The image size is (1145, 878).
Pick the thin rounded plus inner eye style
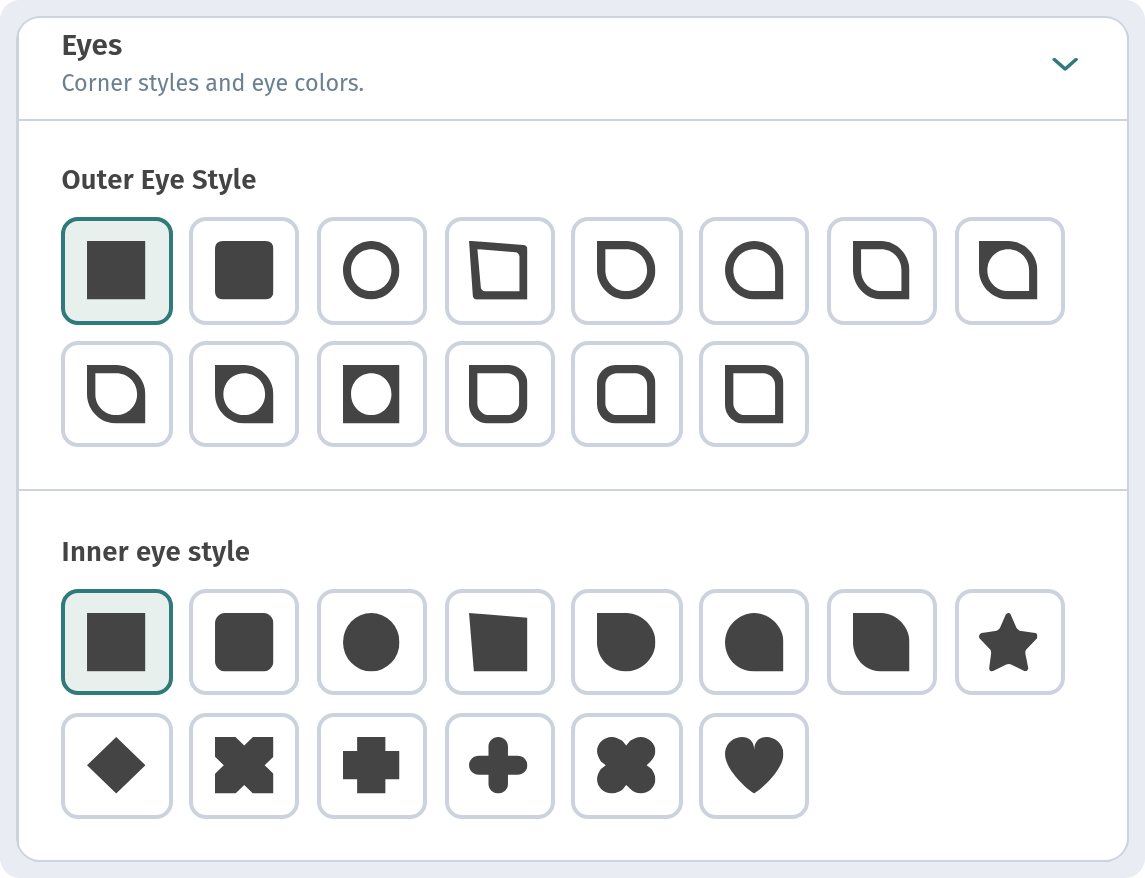click(499, 766)
